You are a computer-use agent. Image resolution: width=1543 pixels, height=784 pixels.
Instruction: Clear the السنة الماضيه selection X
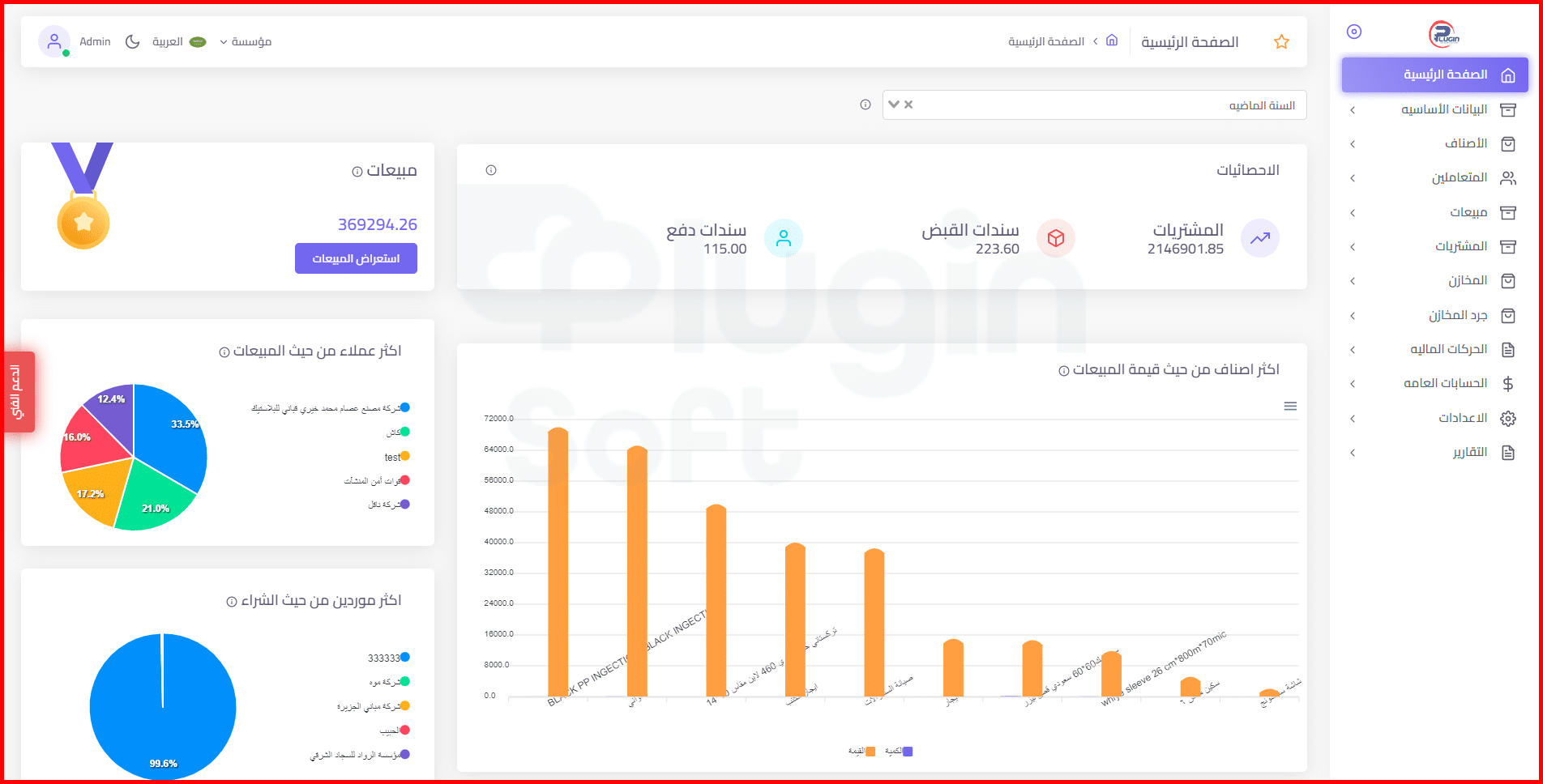(908, 104)
